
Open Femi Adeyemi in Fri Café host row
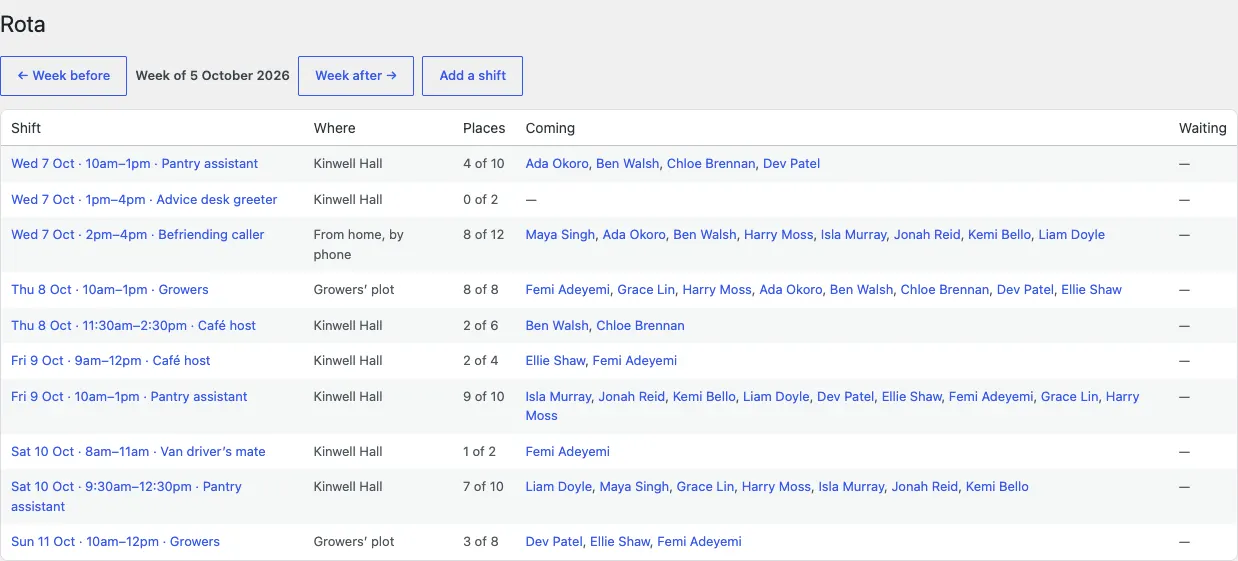[635, 361]
